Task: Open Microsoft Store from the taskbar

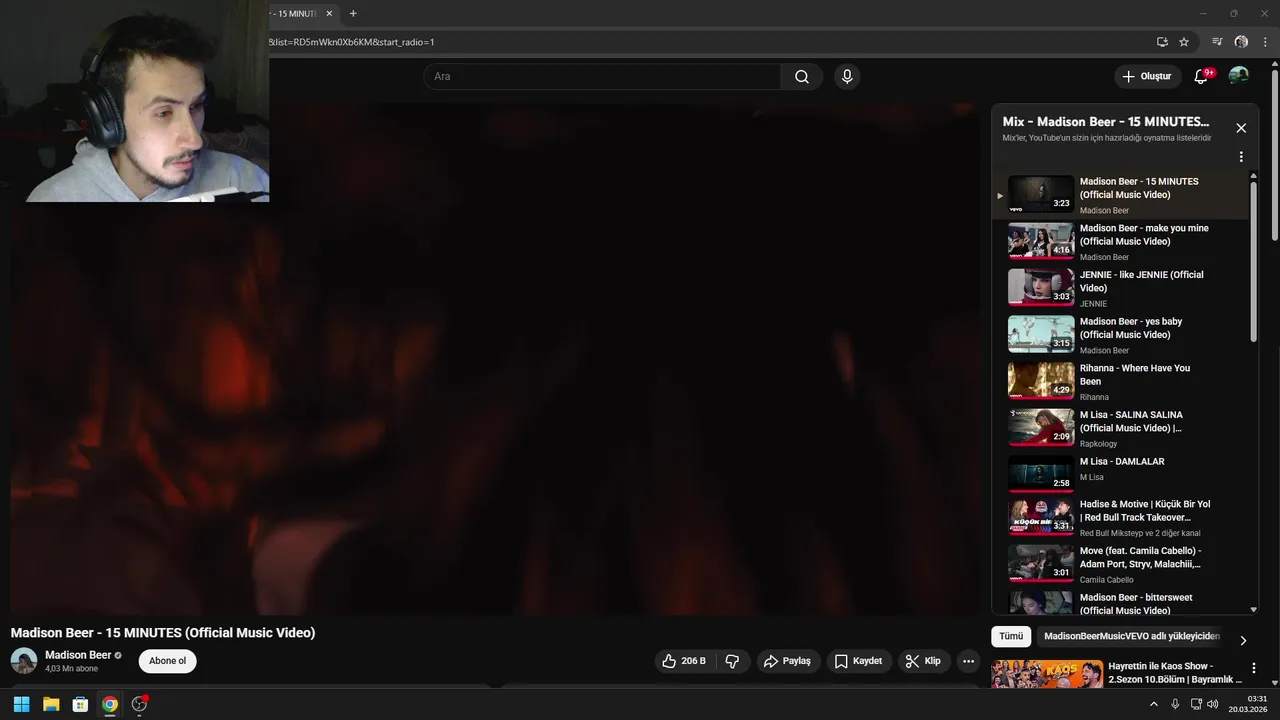Action: pyautogui.click(x=80, y=704)
